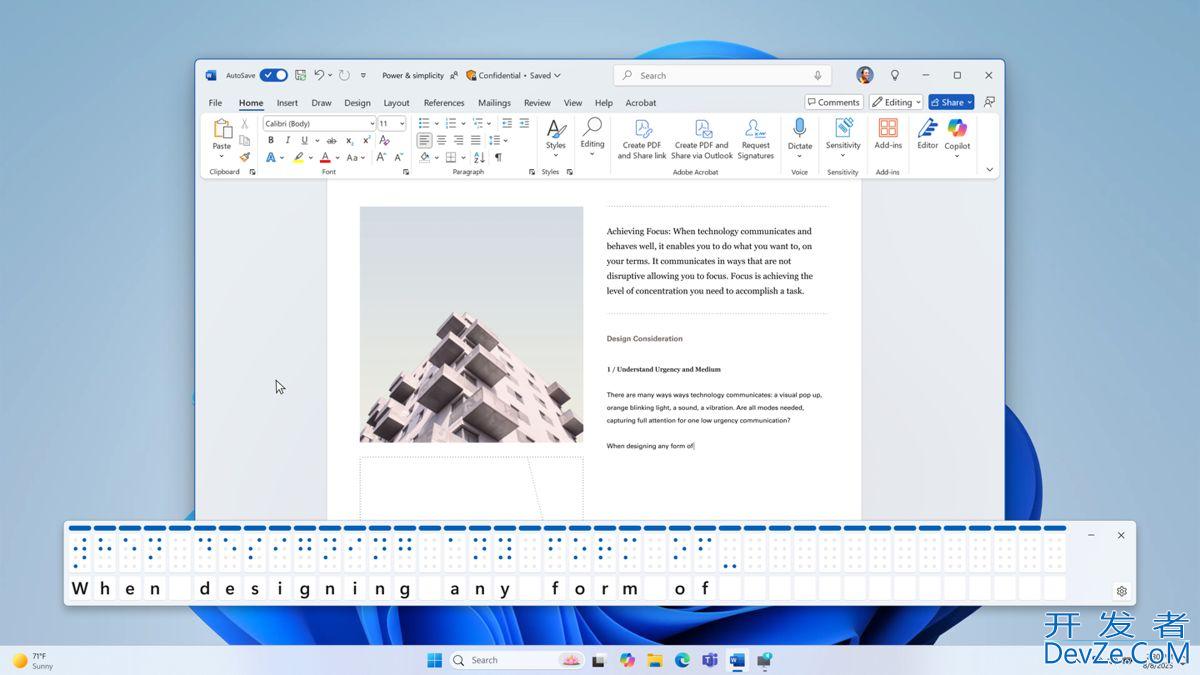Click the Comments button
The width and height of the screenshot is (1200, 675).
coord(833,102)
